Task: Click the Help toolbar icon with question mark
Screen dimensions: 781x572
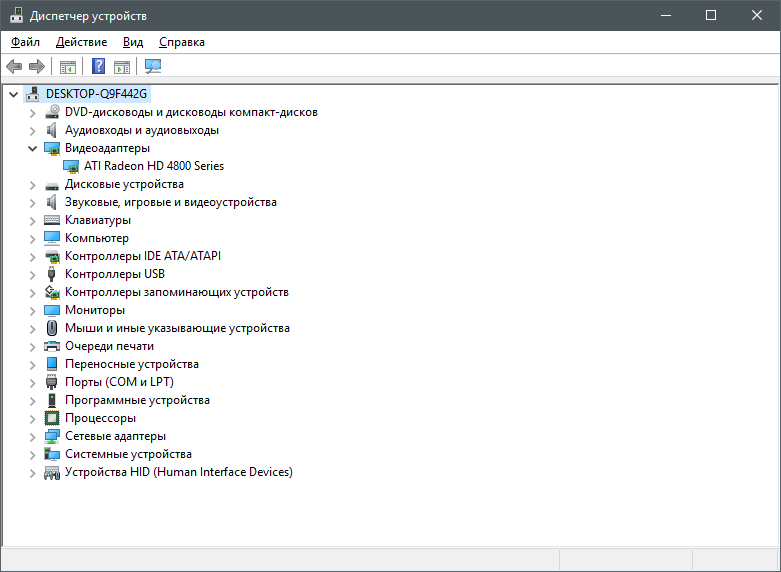Action: [98, 67]
